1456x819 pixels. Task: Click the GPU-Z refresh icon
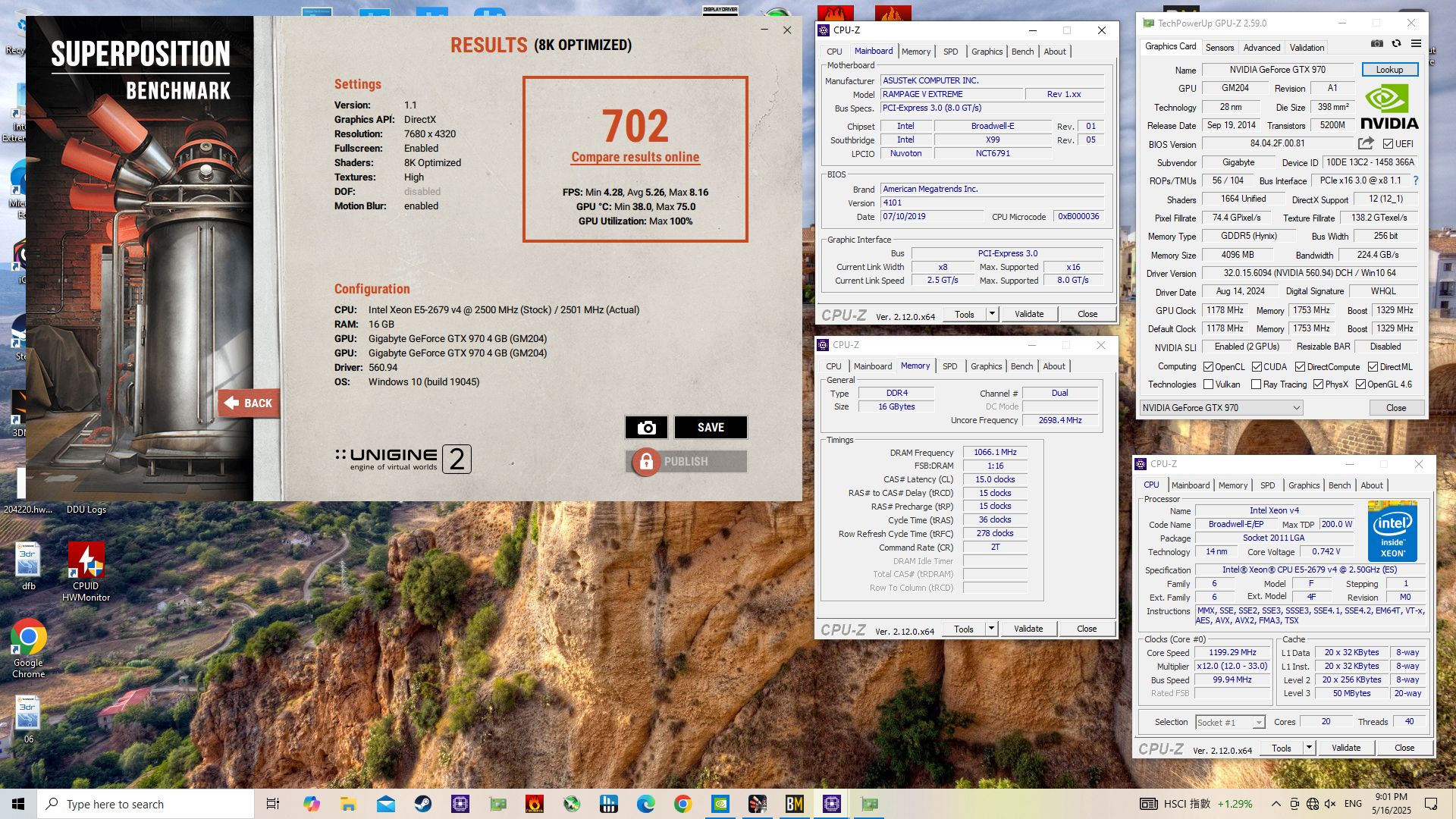tap(1396, 44)
